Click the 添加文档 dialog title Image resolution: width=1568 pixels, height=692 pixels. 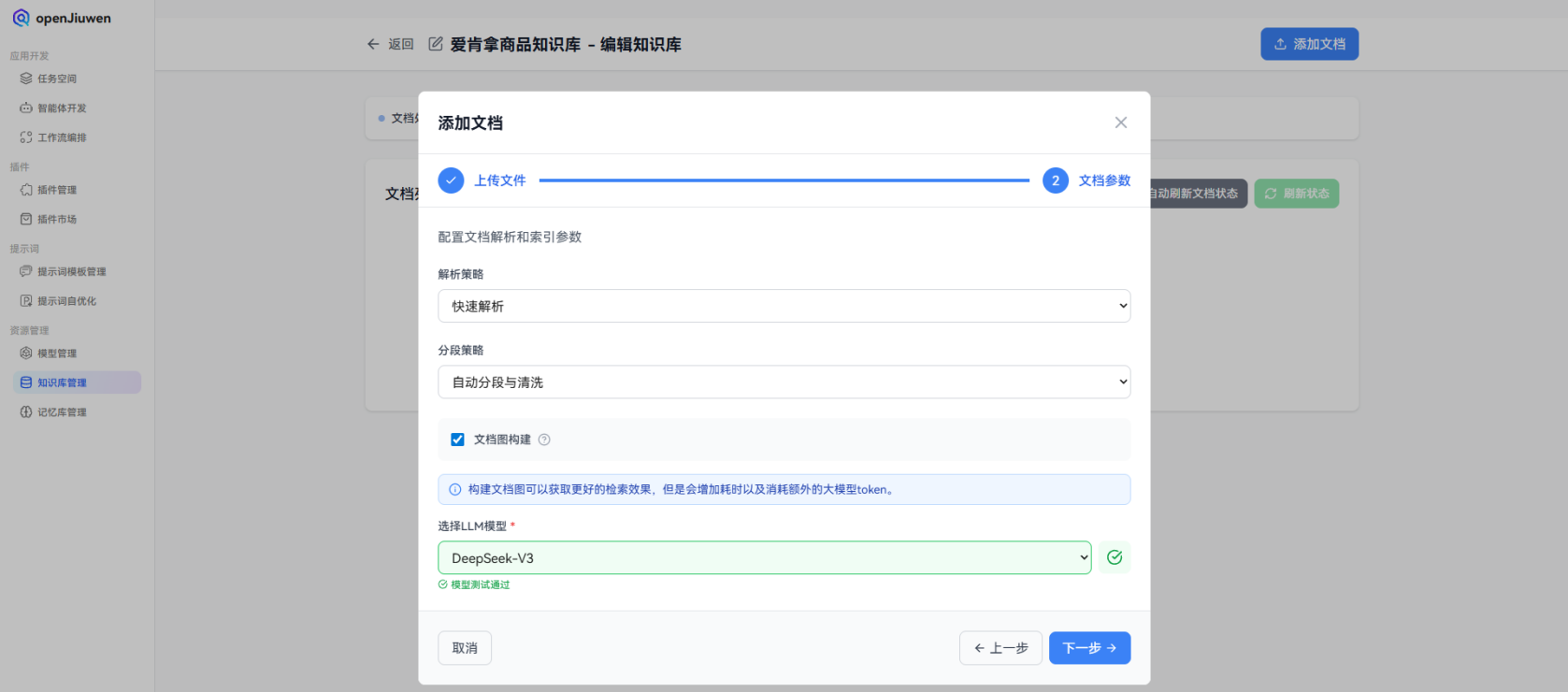(x=470, y=123)
